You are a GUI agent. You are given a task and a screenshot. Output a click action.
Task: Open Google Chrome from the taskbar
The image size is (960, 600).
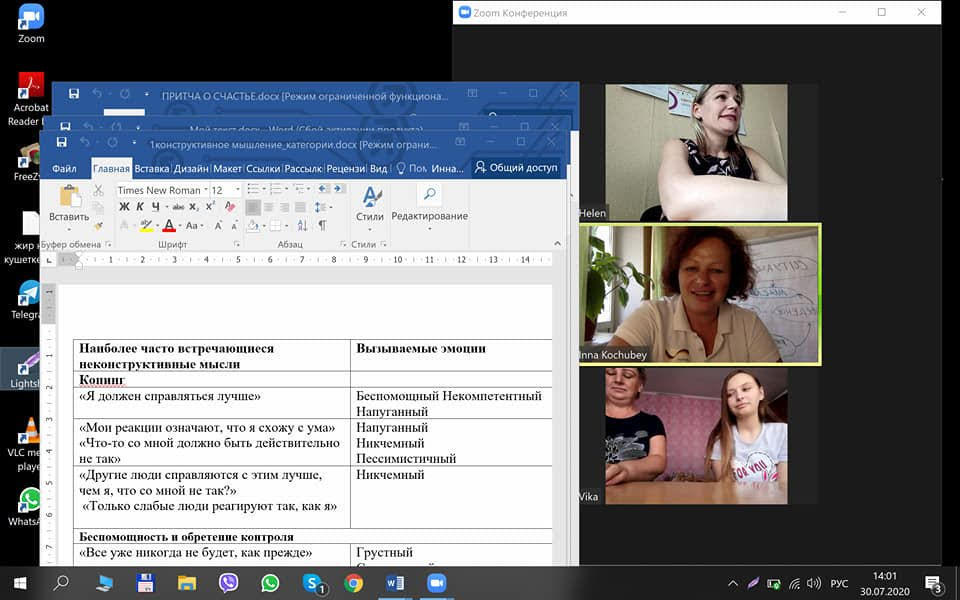coord(353,583)
